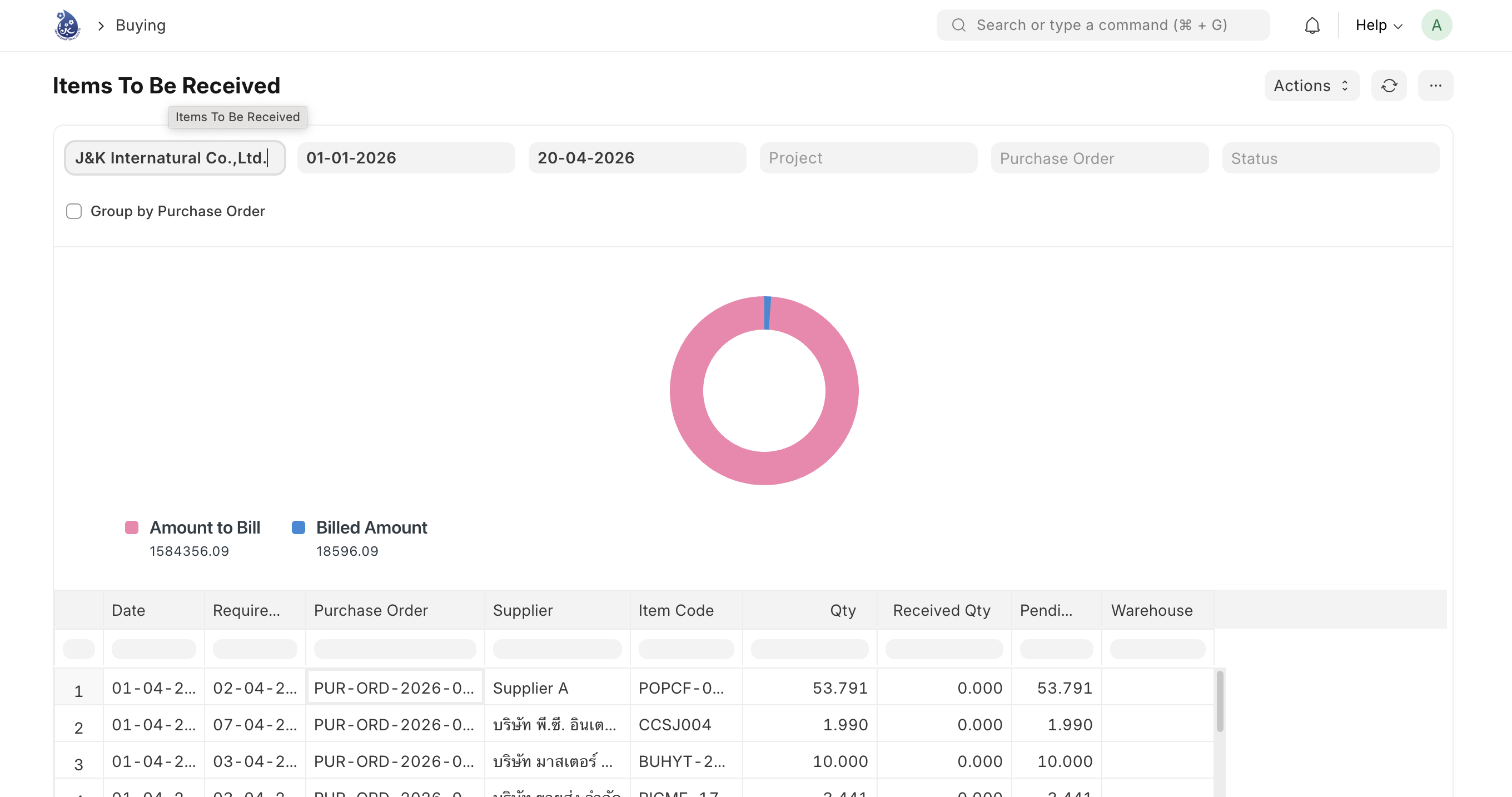This screenshot has width=1512, height=797.
Task: Select required date 07-04-2... cell
Action: point(255,725)
